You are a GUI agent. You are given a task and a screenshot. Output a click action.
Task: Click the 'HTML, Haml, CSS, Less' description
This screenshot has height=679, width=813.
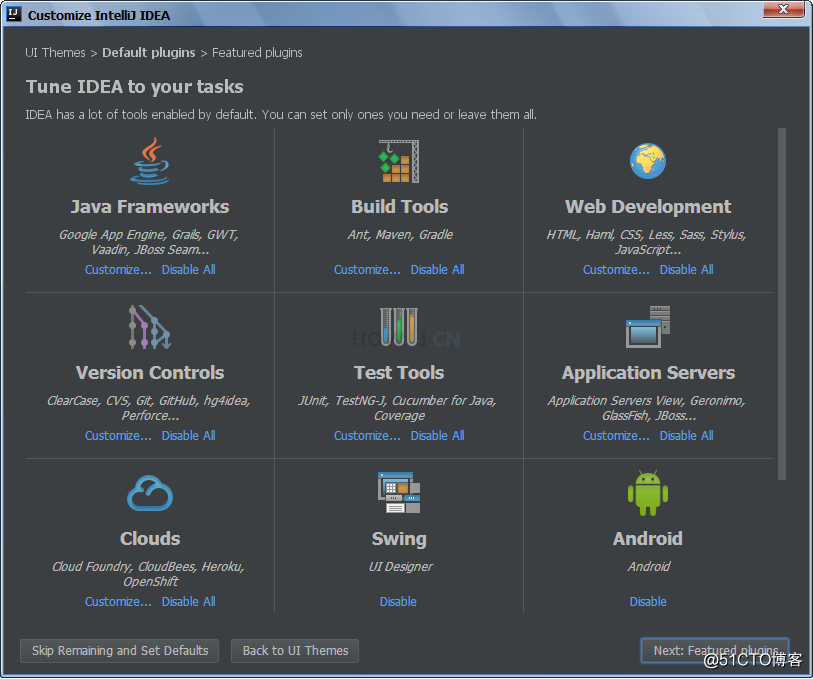coord(647,242)
